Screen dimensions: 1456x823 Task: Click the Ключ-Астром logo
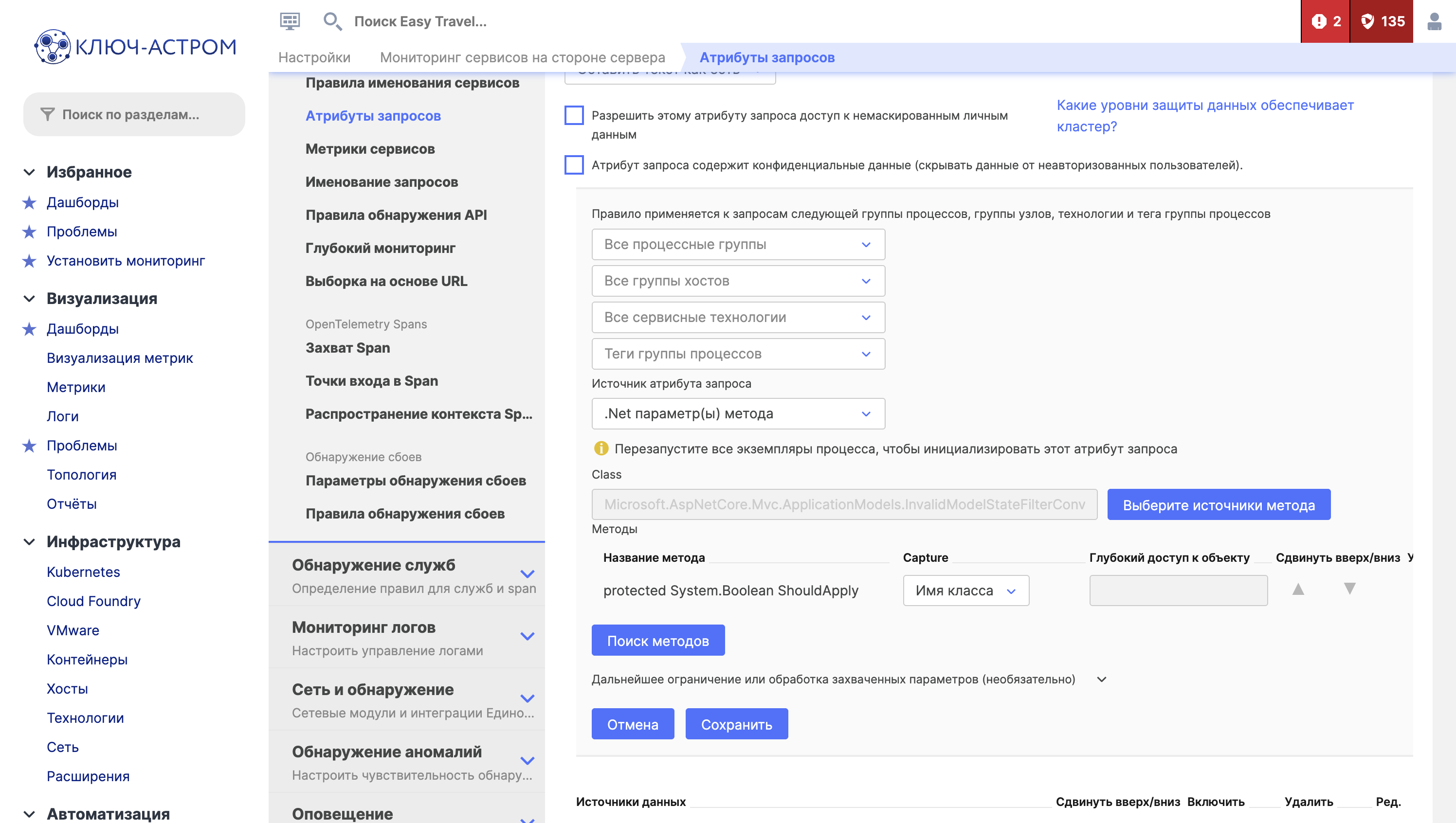(135, 46)
